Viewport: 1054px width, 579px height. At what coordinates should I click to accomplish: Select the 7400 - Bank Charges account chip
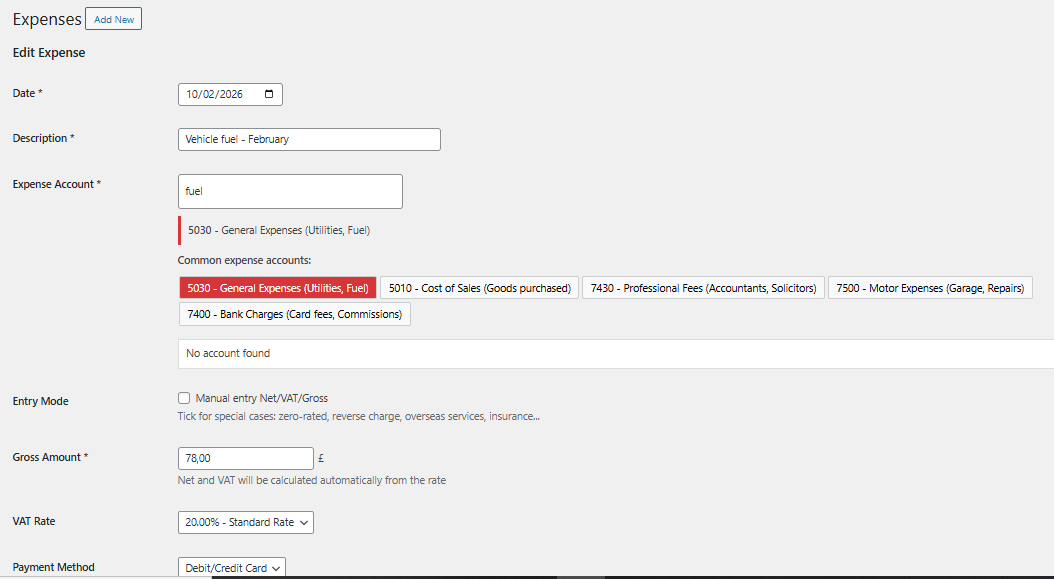294,313
